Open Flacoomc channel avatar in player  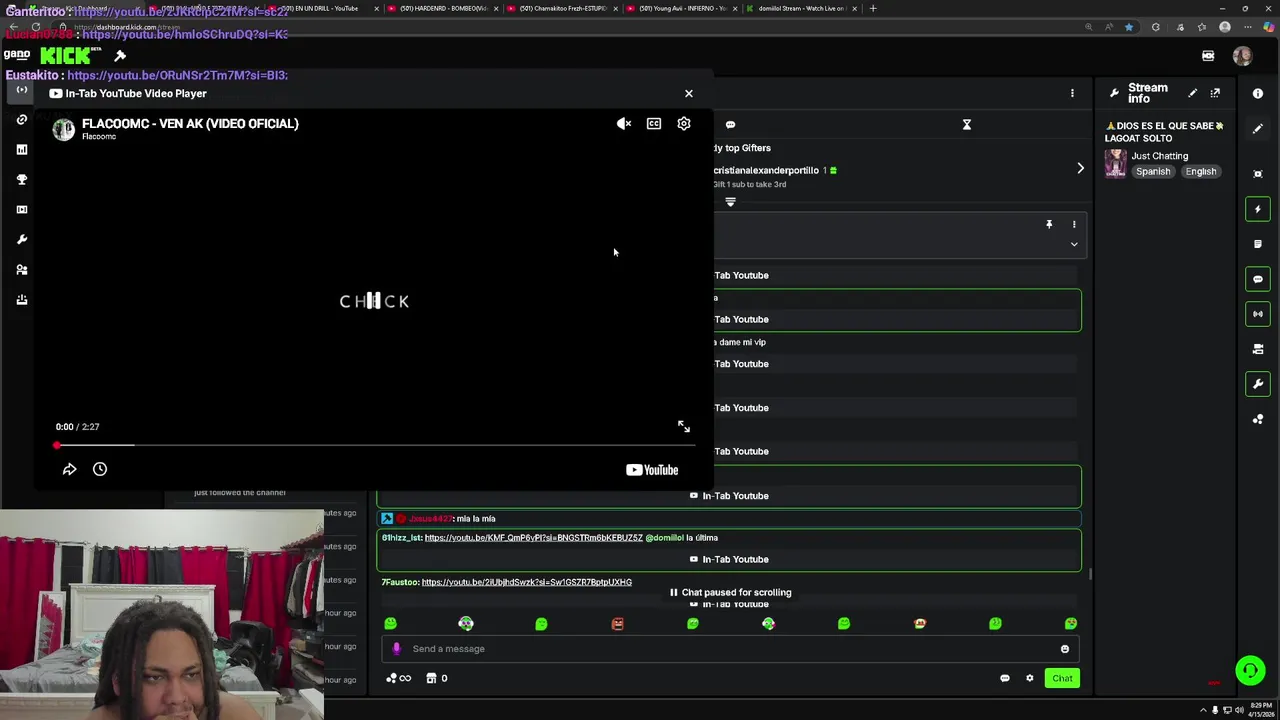click(64, 130)
